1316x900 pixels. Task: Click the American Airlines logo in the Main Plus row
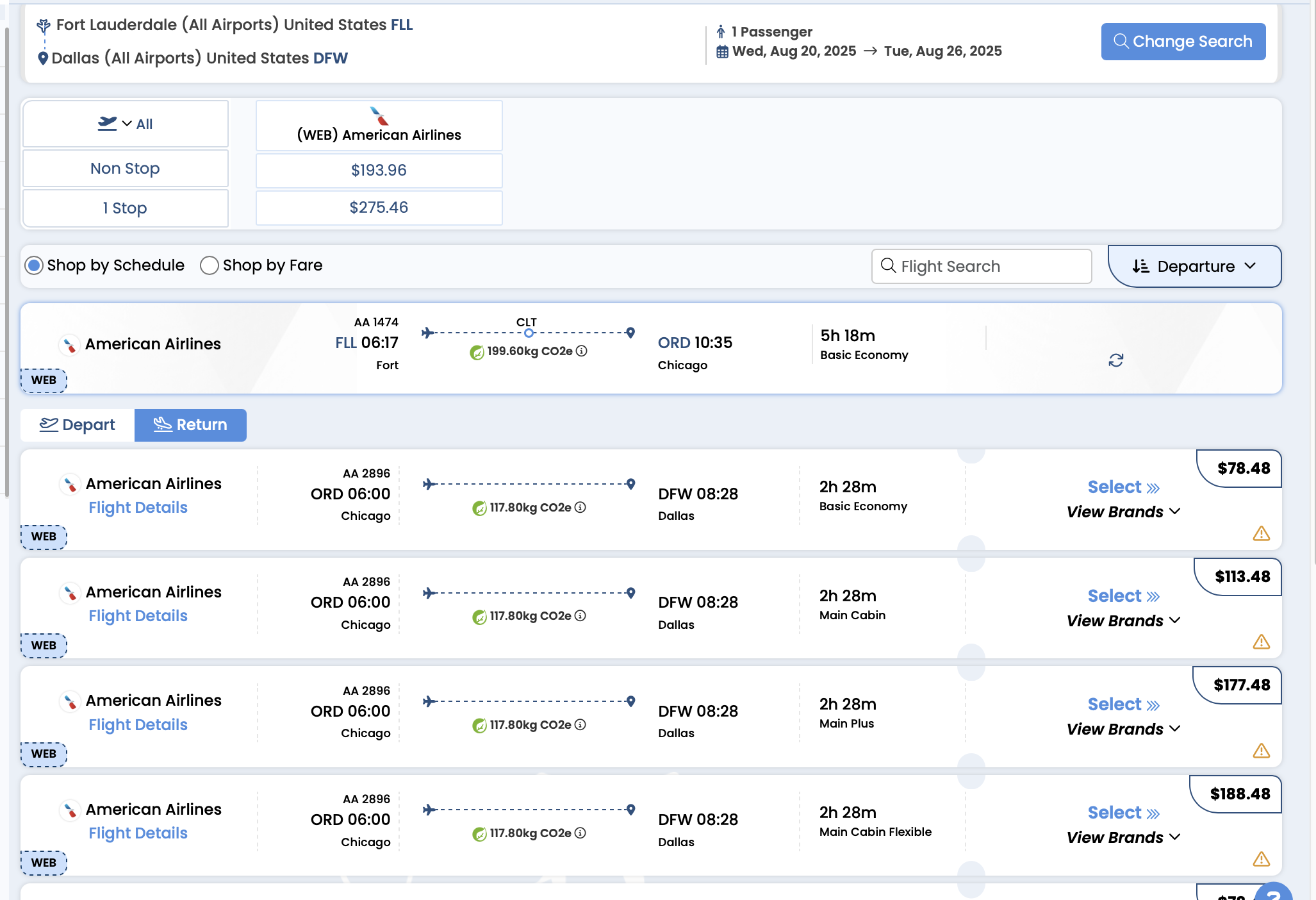coord(69,701)
